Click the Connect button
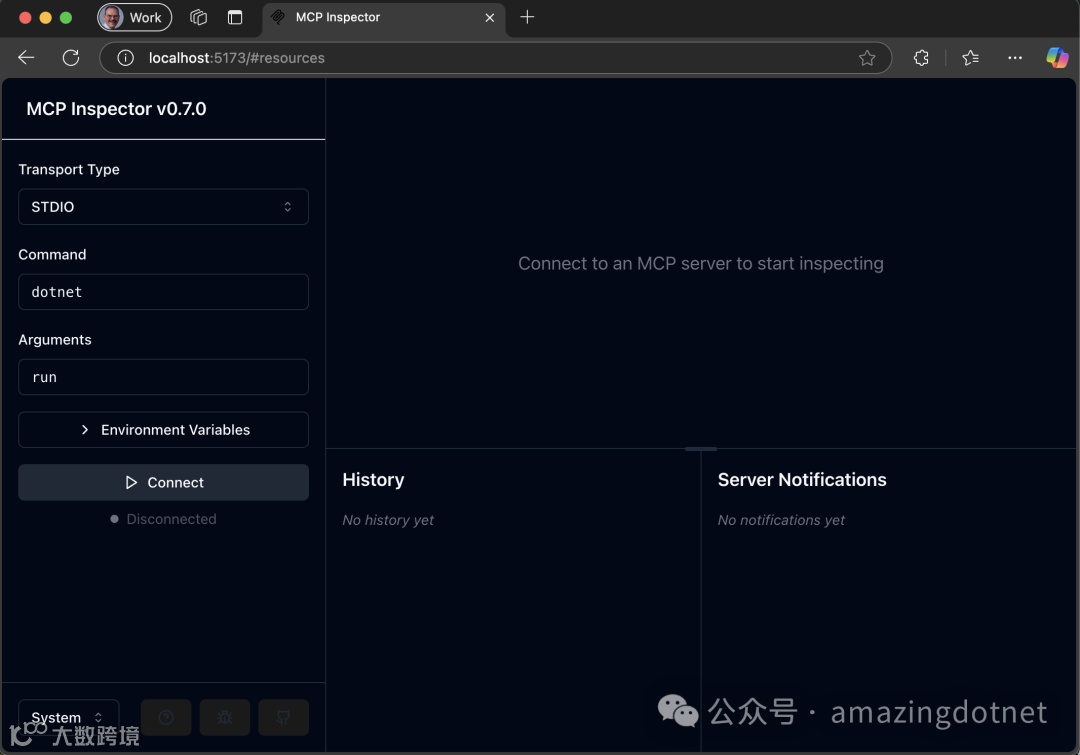The height and width of the screenshot is (755, 1080). pos(163,482)
